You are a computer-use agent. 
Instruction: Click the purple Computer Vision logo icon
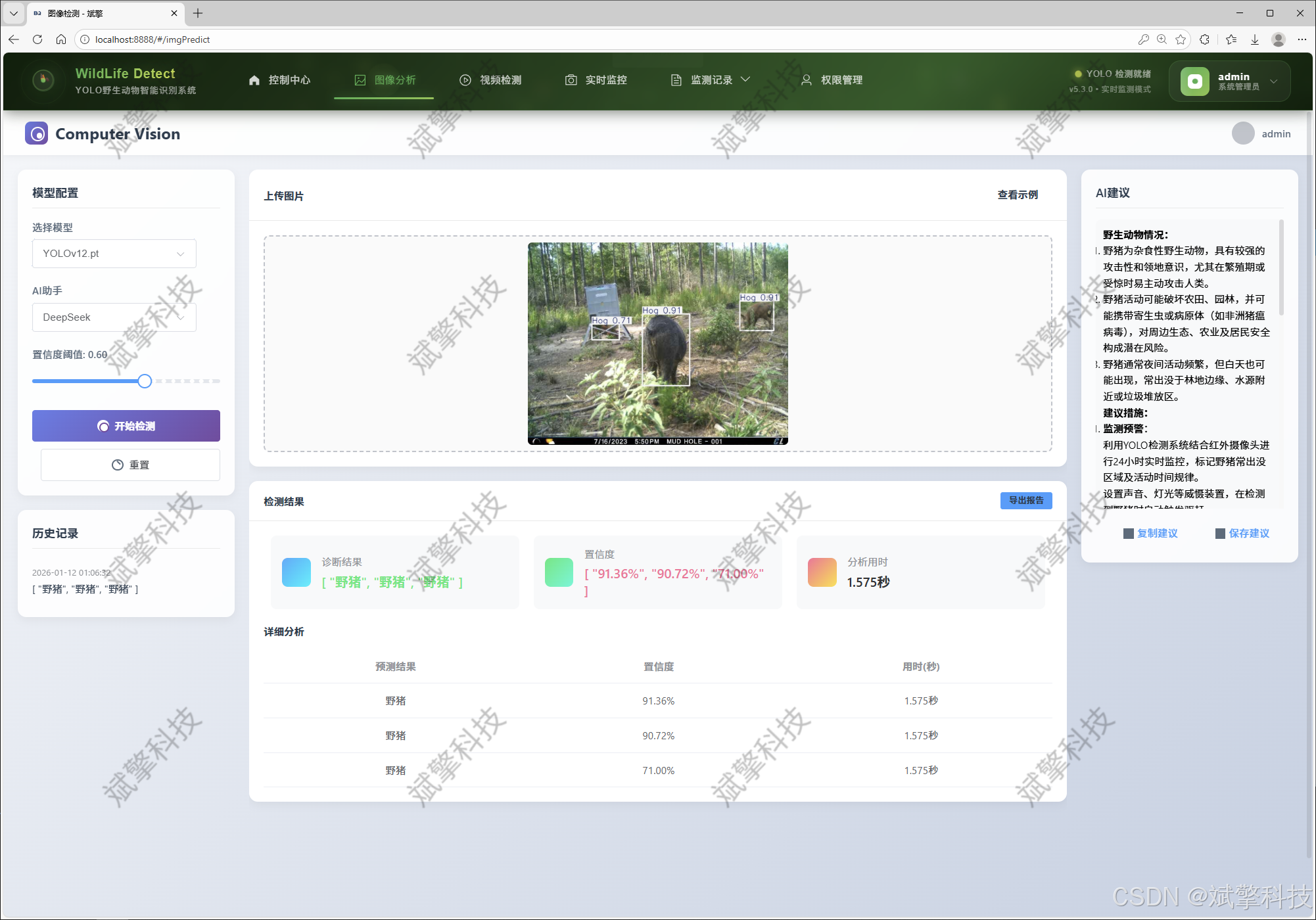[37, 133]
